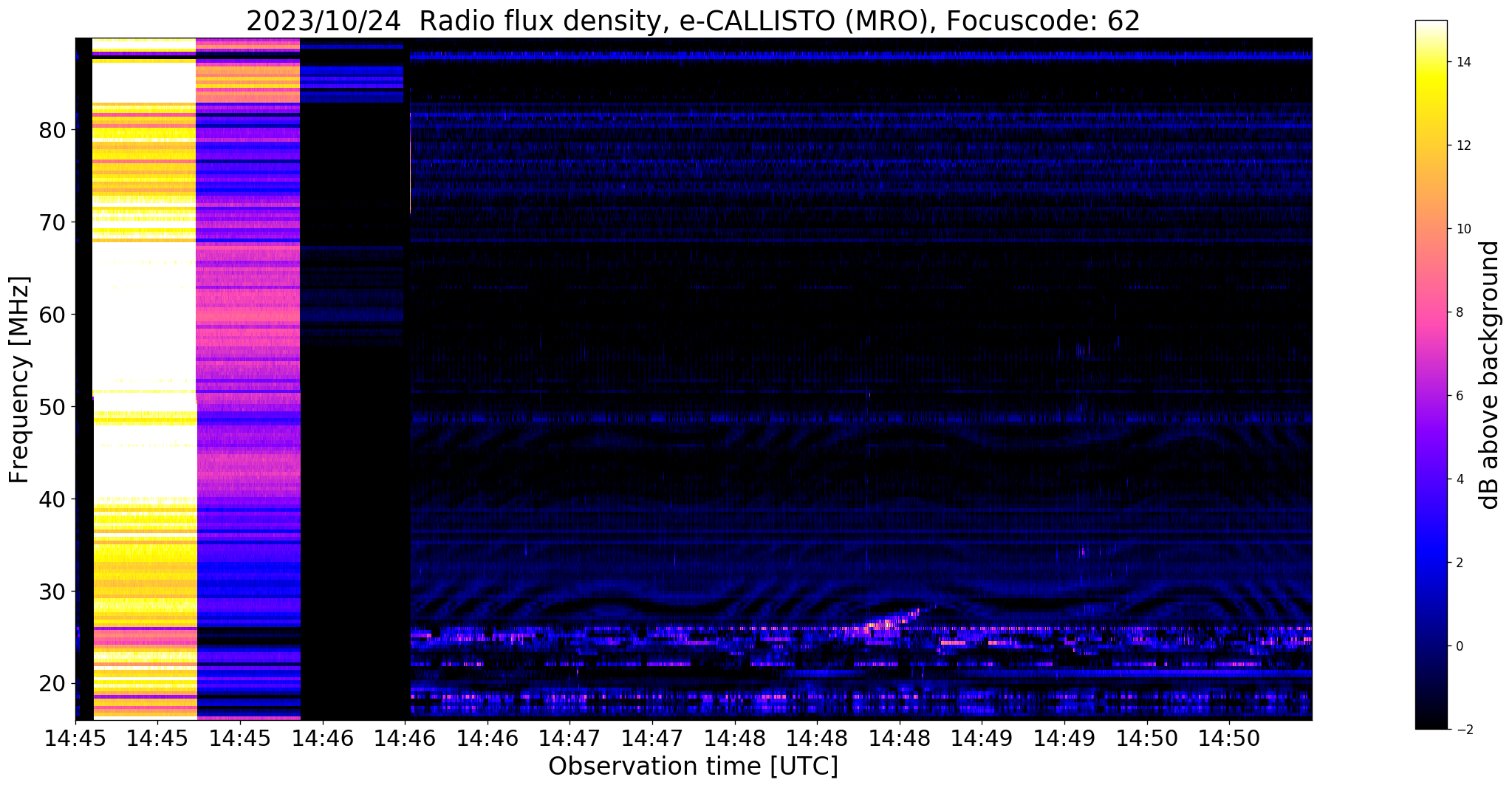
Task: Click the 14 tick label on the colorbar
Action: 1463,62
